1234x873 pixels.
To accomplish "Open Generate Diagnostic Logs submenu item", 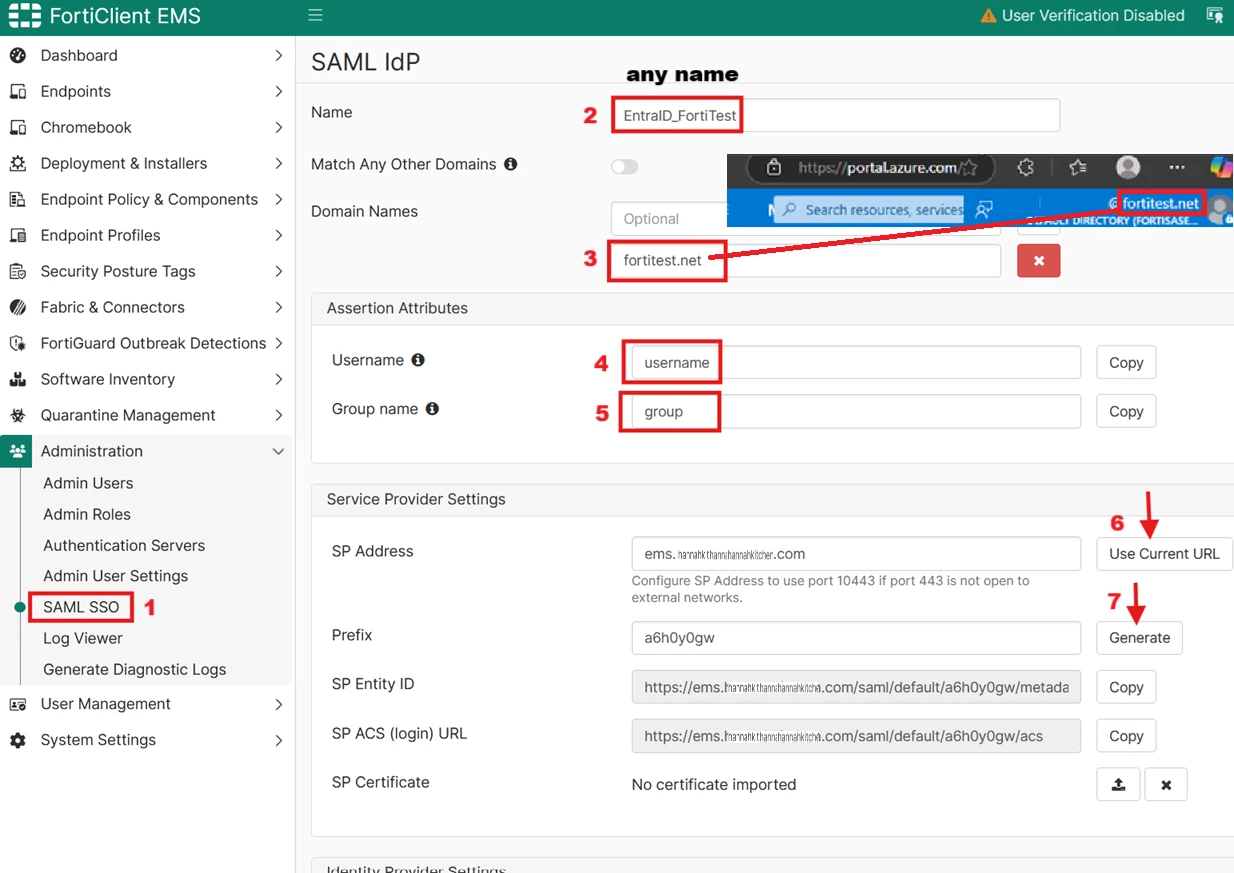I will pos(135,670).
